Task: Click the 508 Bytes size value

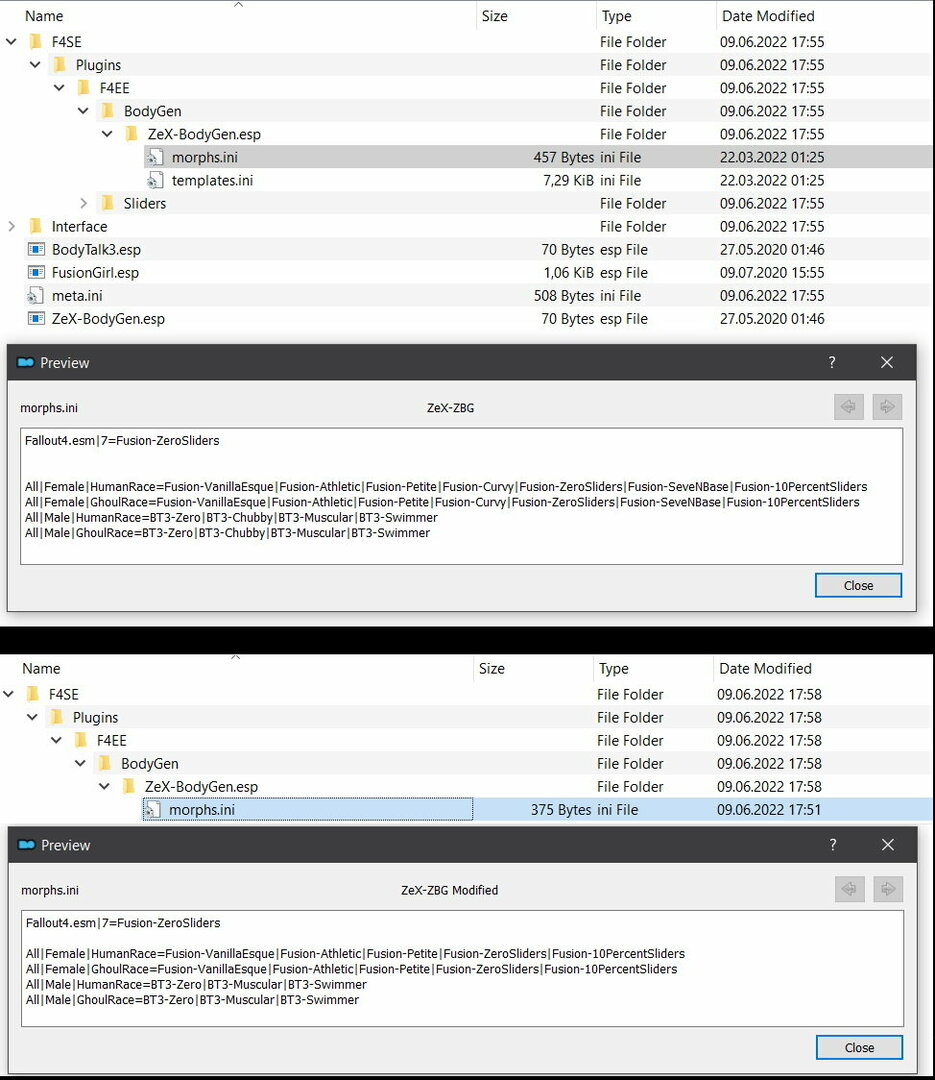Action: click(564, 295)
